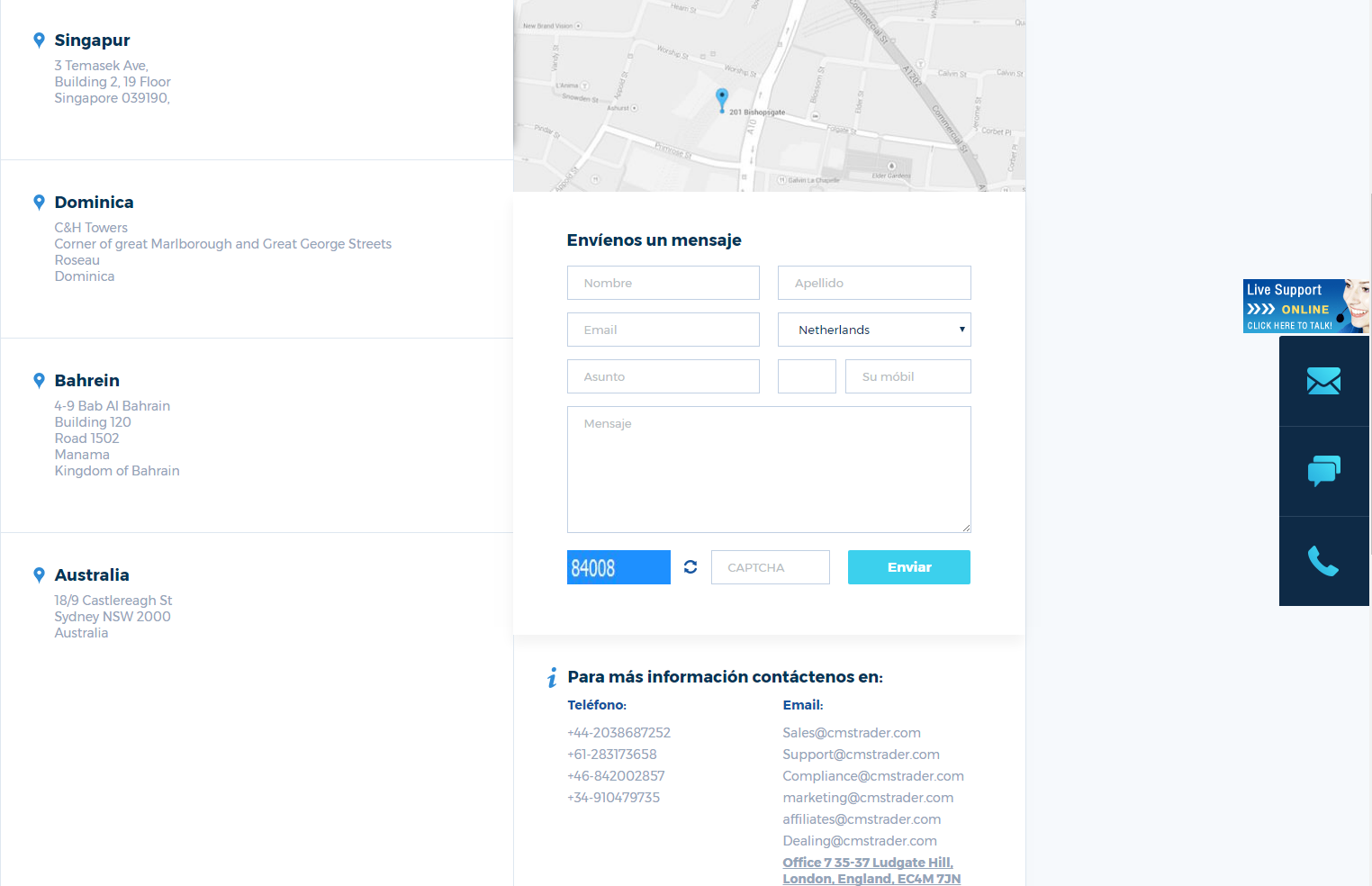Focus the Apellido input field
Viewport: 1372px width, 886px height.
click(x=874, y=283)
